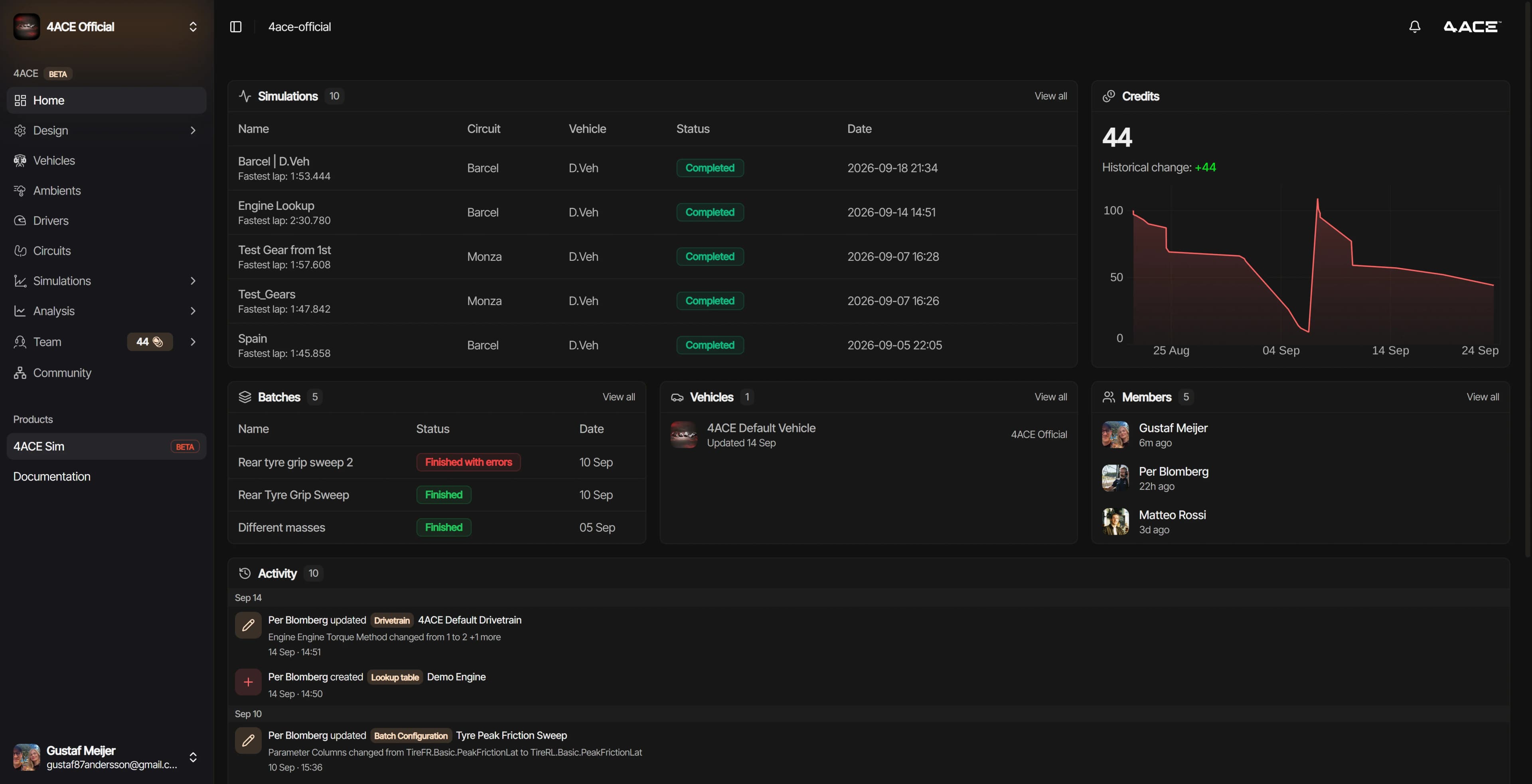
Task: Click the Circuits track icon
Action: [20, 251]
